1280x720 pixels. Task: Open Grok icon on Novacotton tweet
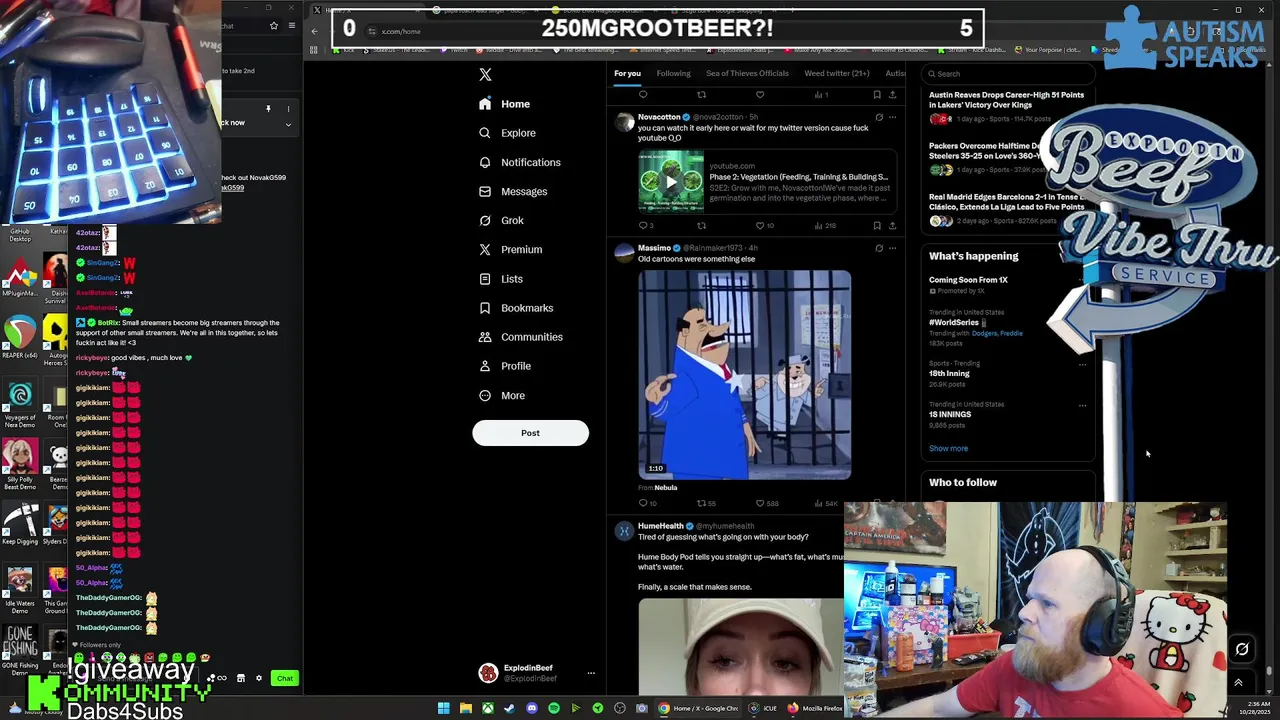click(x=879, y=117)
